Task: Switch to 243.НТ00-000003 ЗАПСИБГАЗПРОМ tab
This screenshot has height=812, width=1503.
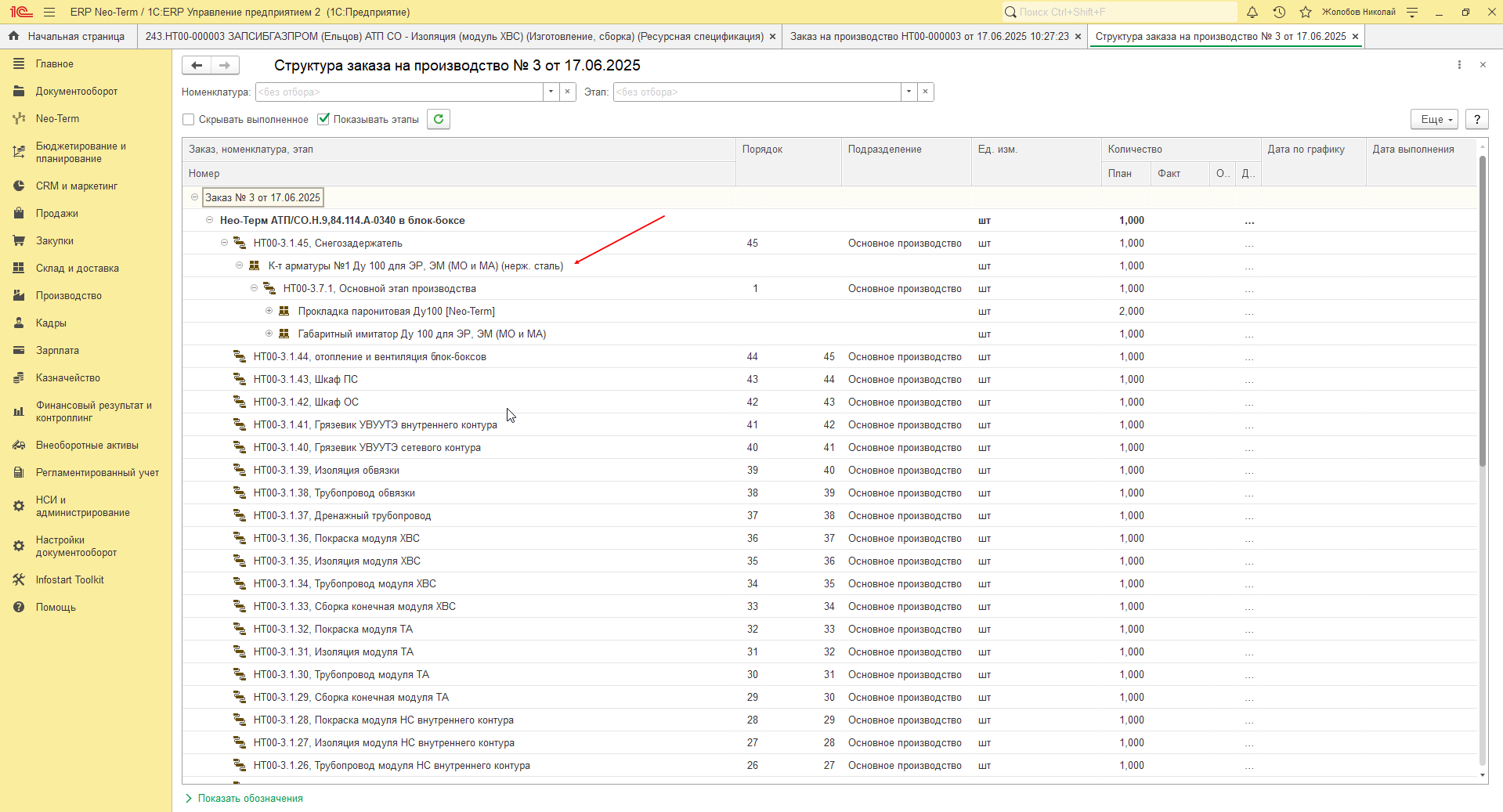Action: 454,37
